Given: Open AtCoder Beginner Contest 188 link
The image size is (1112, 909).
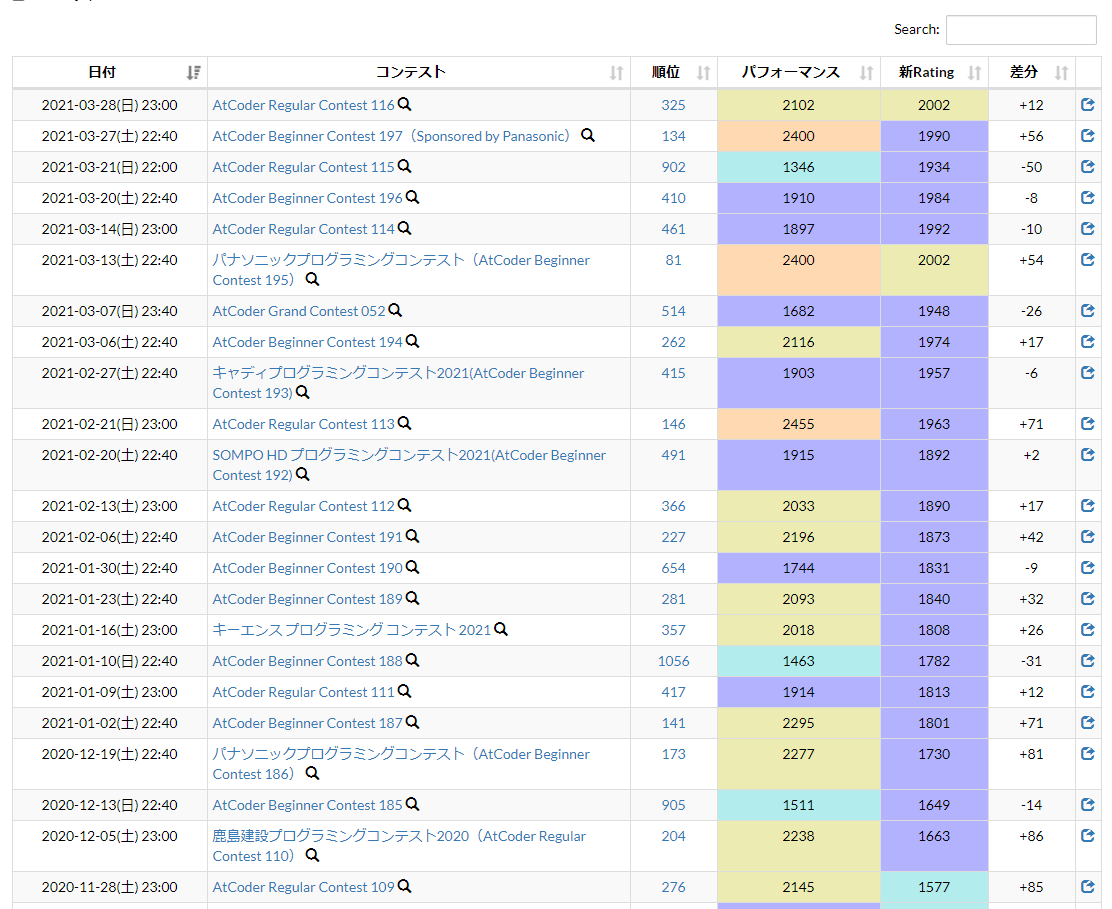Looking at the screenshot, I should 307,662.
